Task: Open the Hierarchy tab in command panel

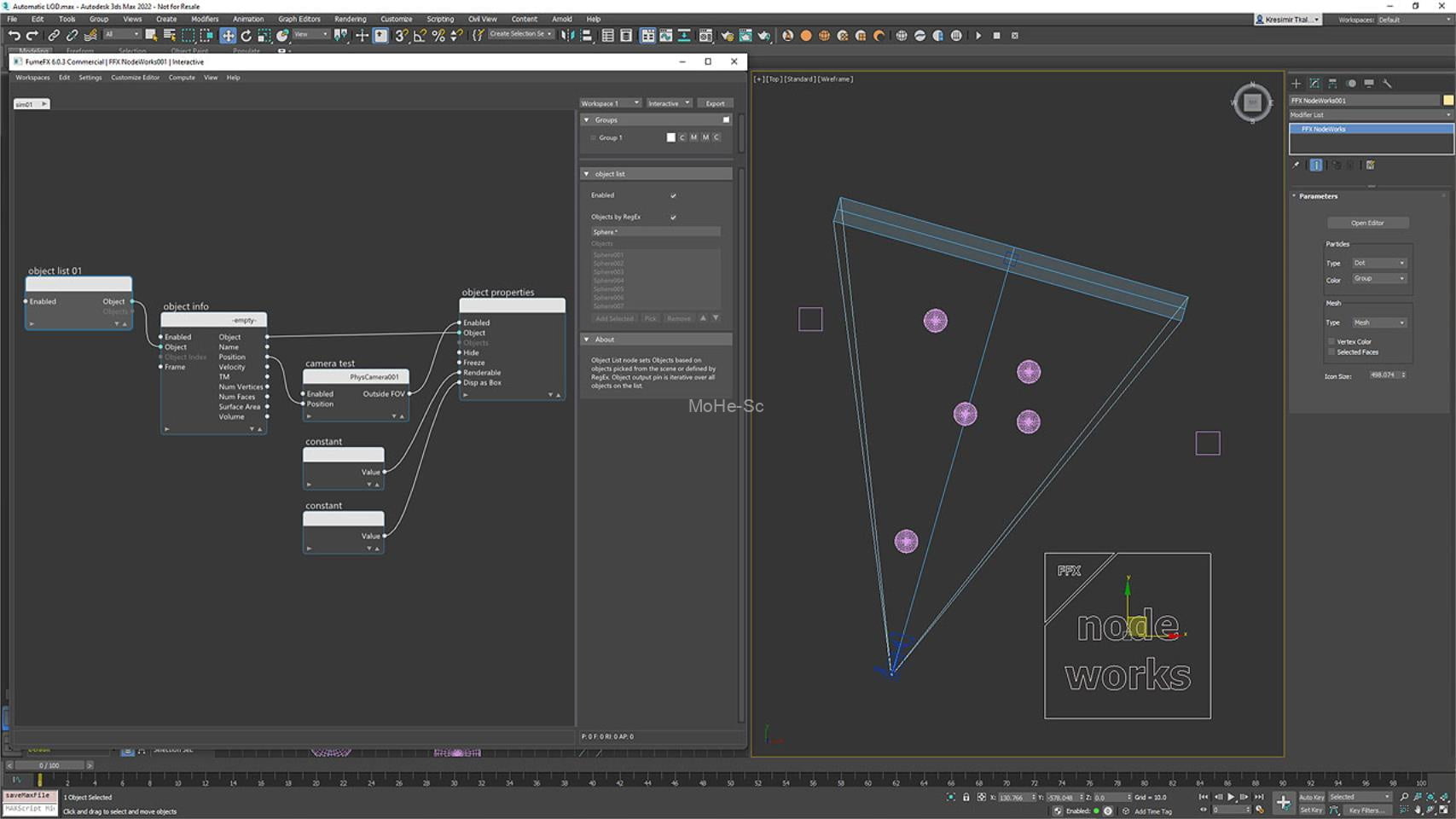Action: pos(1332,84)
